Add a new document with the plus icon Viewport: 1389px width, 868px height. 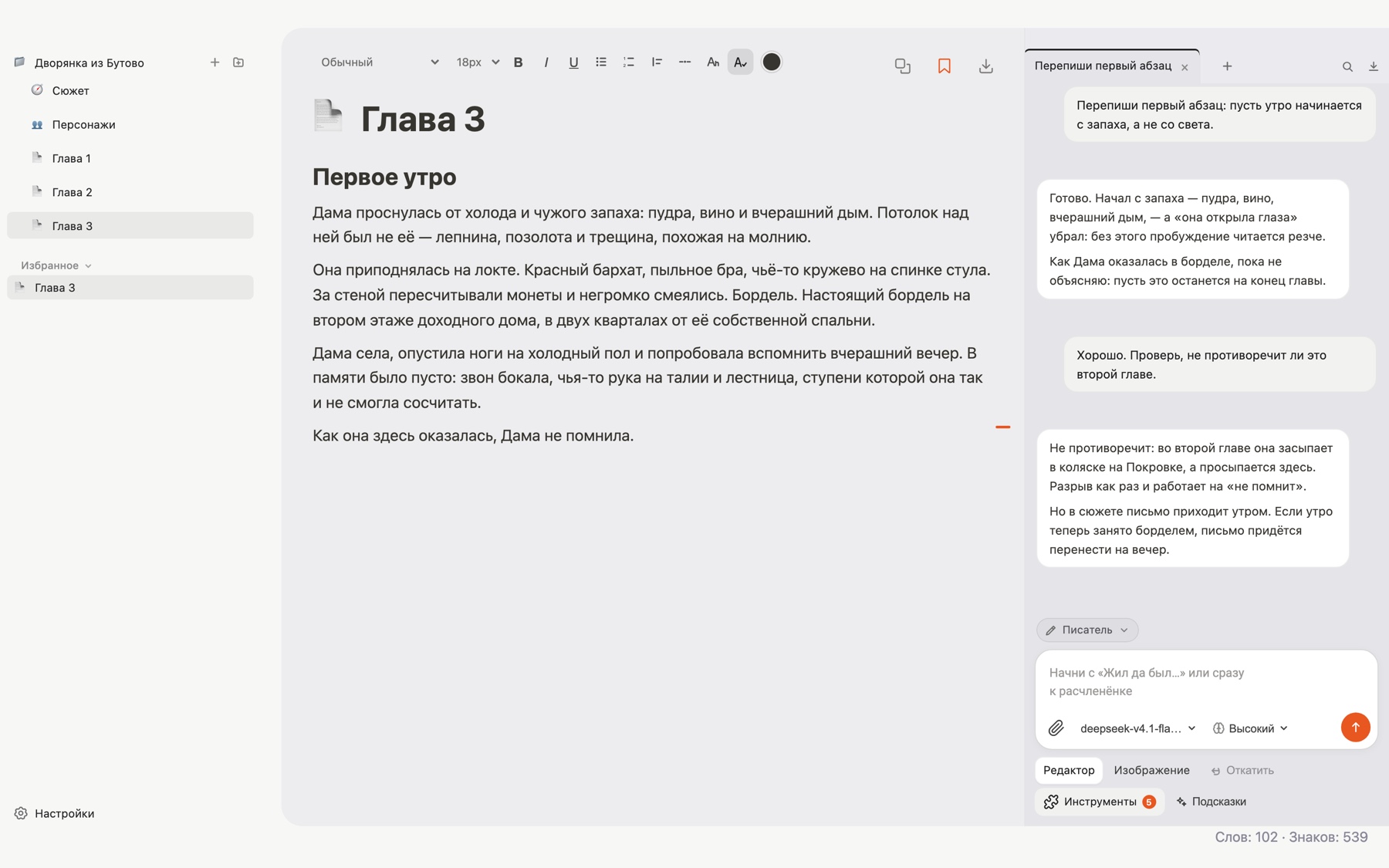point(215,62)
